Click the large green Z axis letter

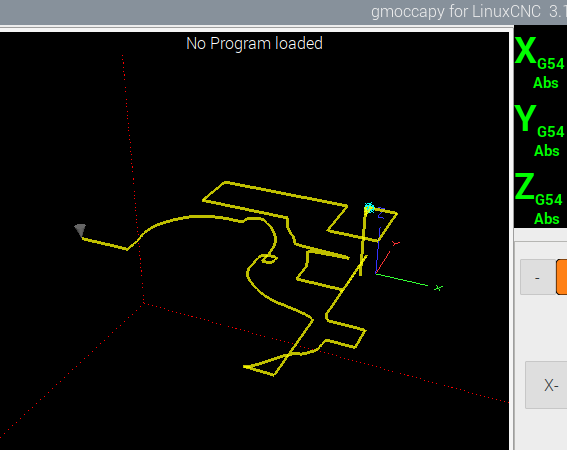pos(524,186)
